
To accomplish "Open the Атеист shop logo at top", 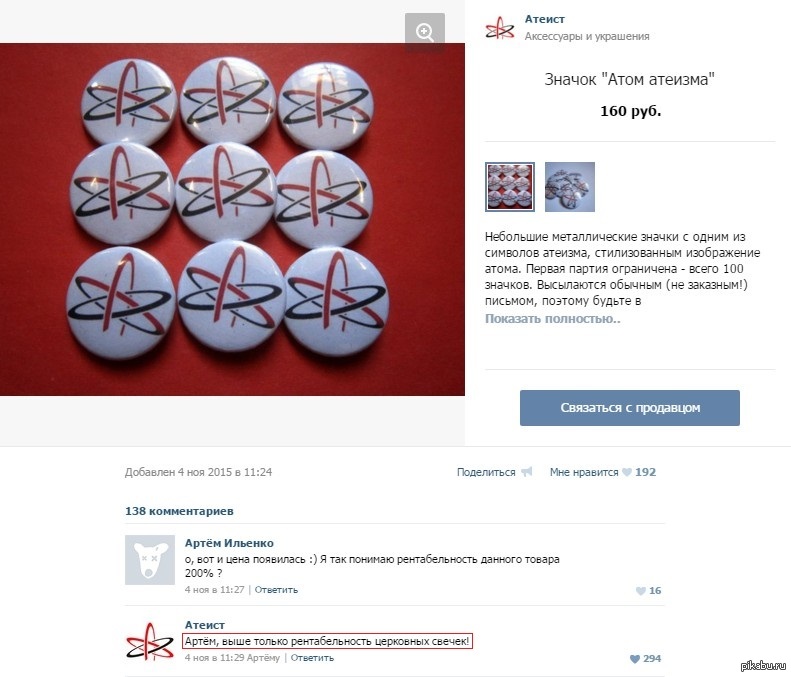I will click(500, 28).
